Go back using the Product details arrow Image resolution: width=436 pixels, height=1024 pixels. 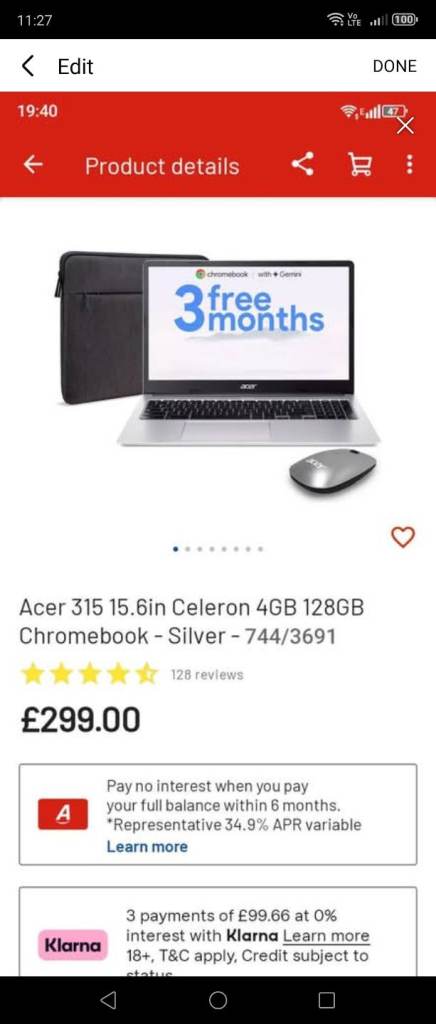coord(33,165)
